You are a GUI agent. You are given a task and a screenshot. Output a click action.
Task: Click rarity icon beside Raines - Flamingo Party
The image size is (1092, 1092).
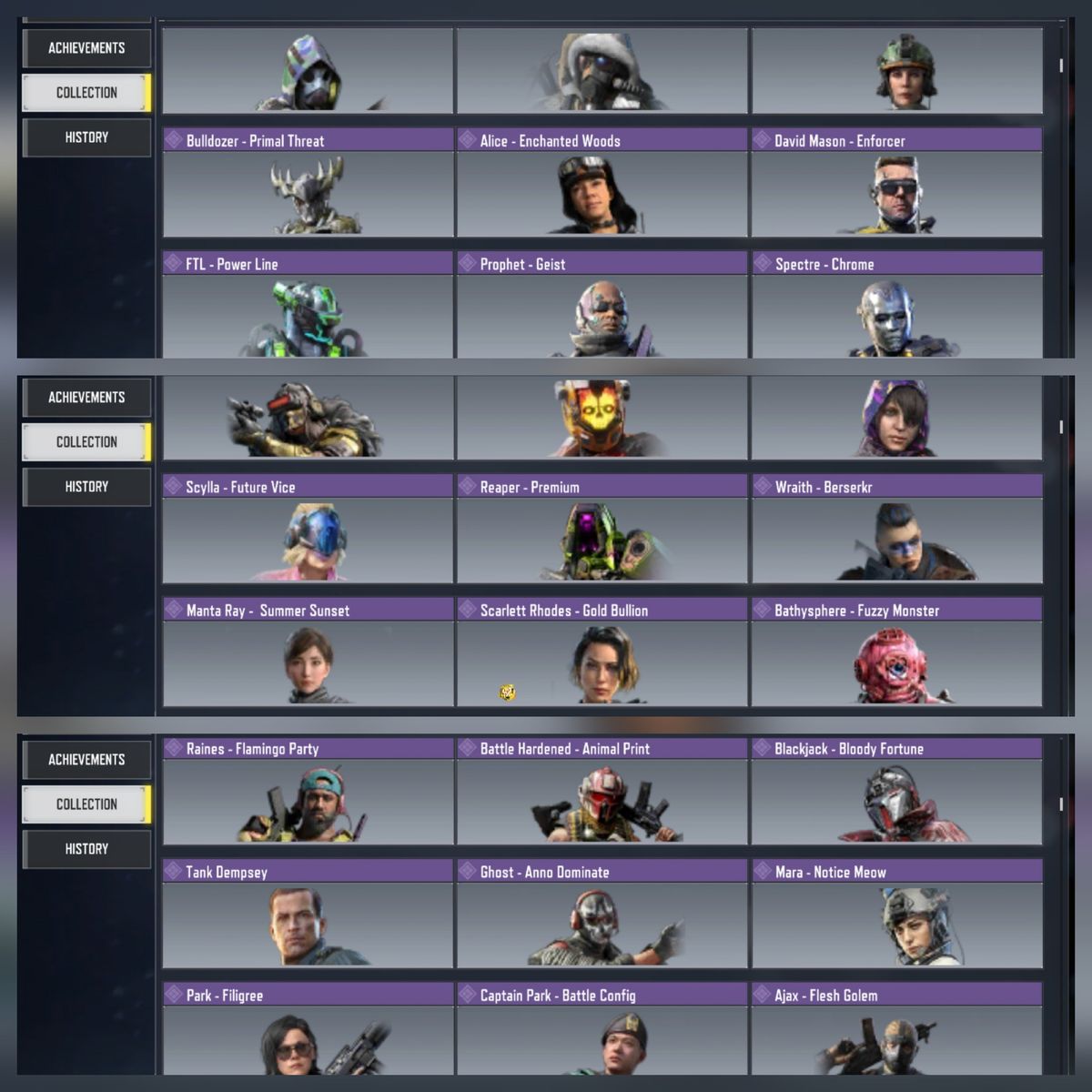point(173,748)
